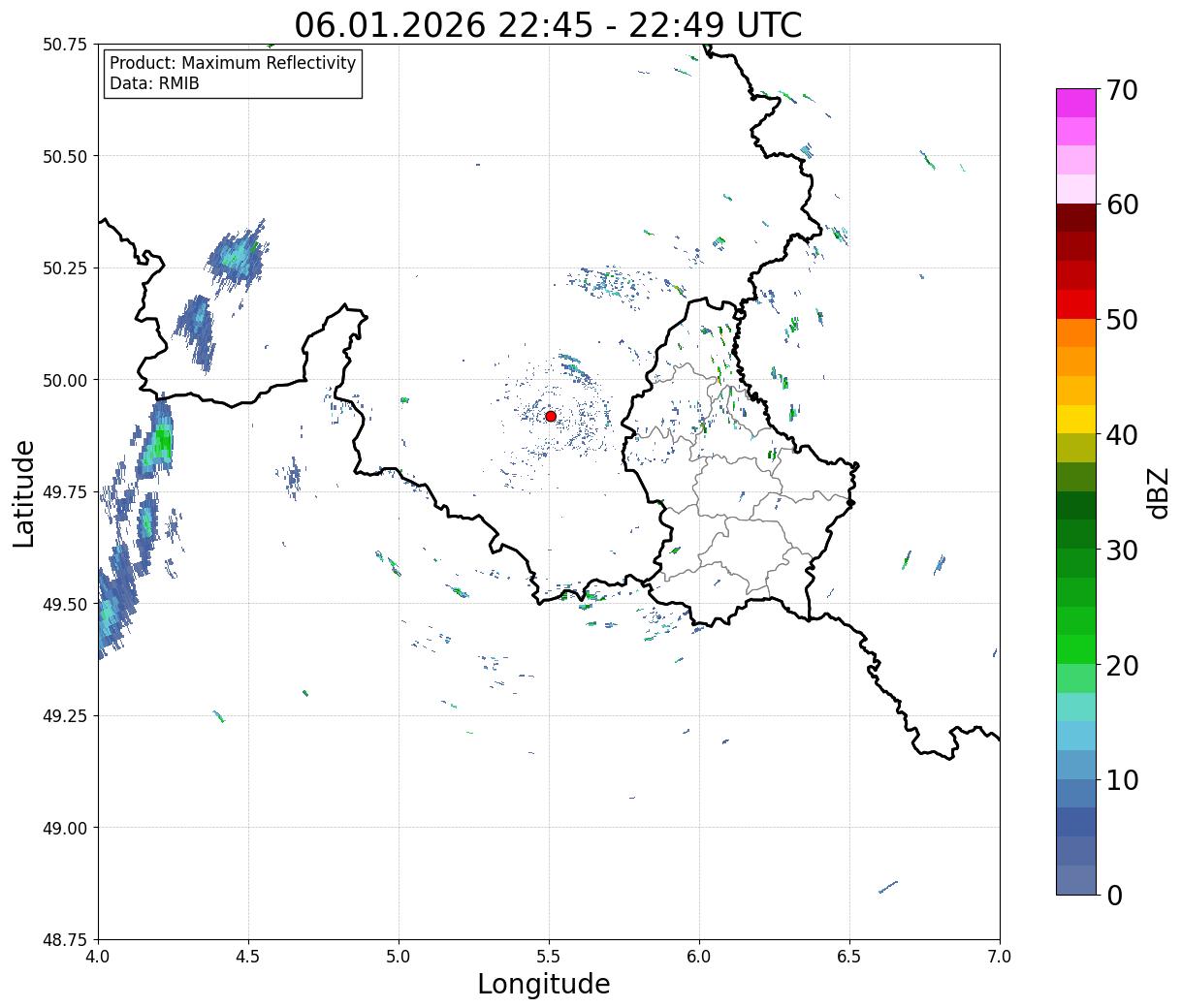Click the plot title showing 22:45 - 22:49 UTC
This screenshot has height=1008, width=1182.
(548, 24)
